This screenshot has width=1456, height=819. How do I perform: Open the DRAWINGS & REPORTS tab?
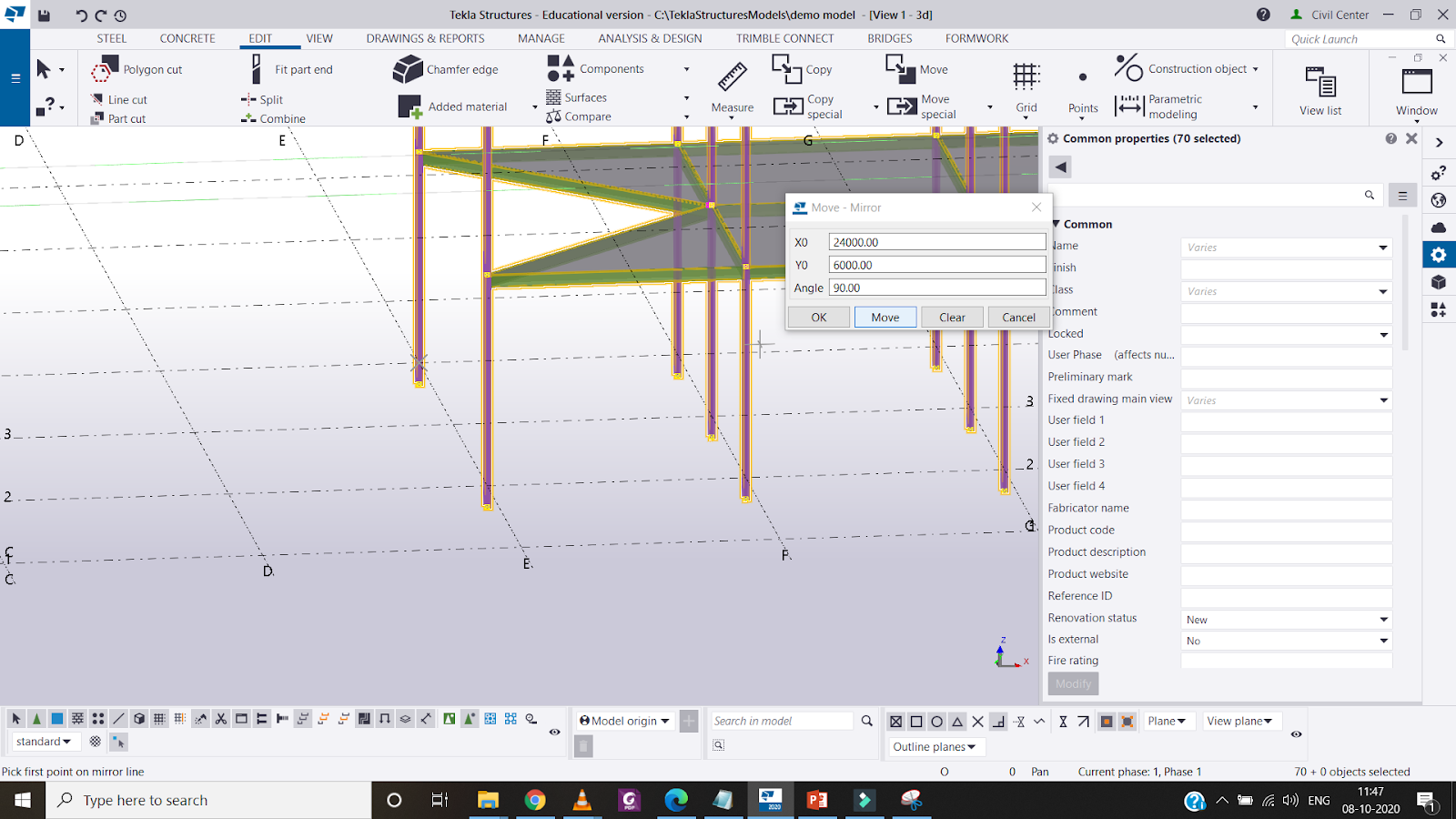[425, 38]
